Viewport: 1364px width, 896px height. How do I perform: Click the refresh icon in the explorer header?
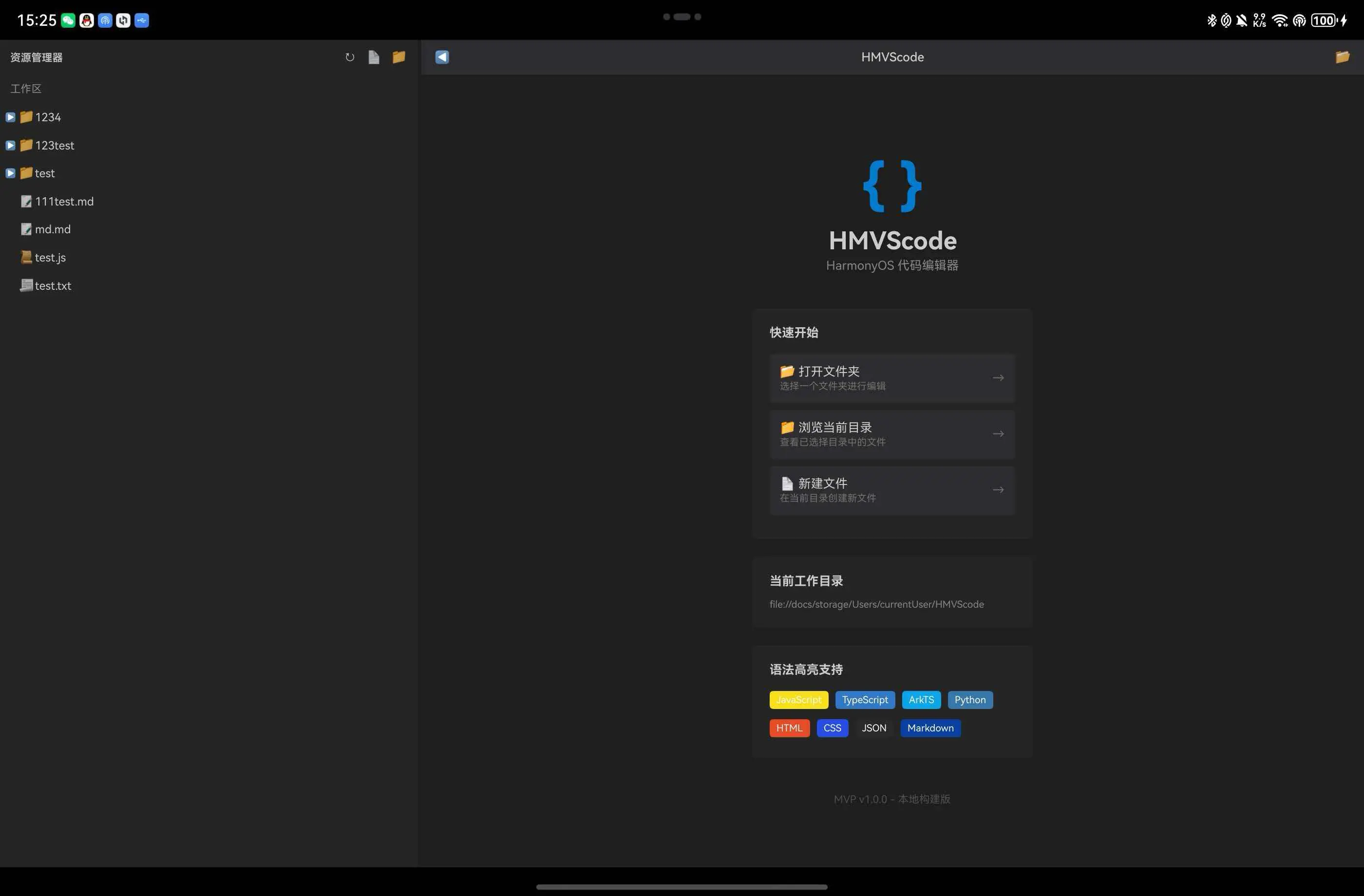pos(350,57)
